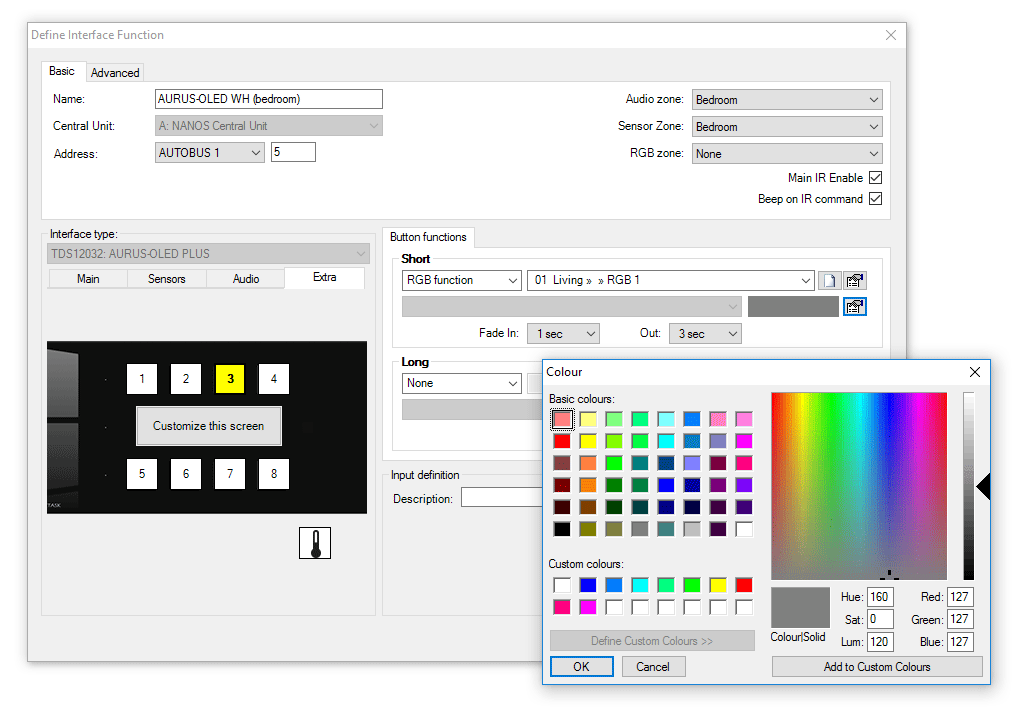Open the Fade In duration dropdown
The image size is (1024, 716).
[565, 334]
